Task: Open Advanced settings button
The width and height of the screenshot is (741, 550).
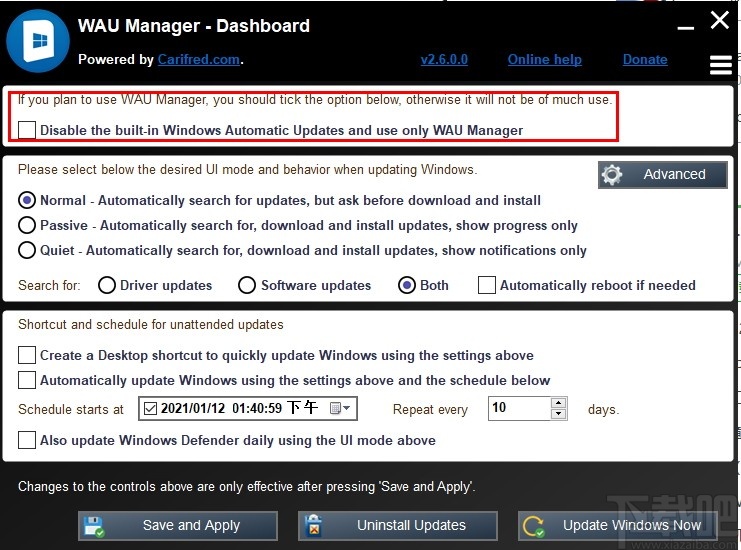Action: (663, 175)
